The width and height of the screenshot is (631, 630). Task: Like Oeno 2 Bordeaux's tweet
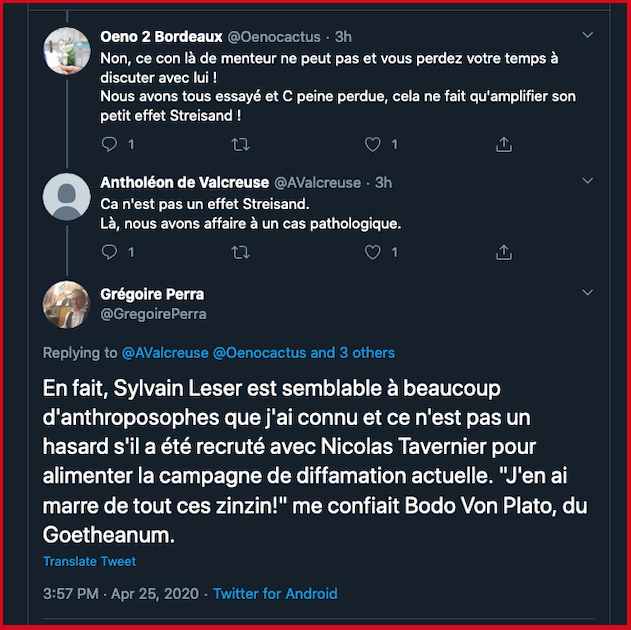pos(373,145)
